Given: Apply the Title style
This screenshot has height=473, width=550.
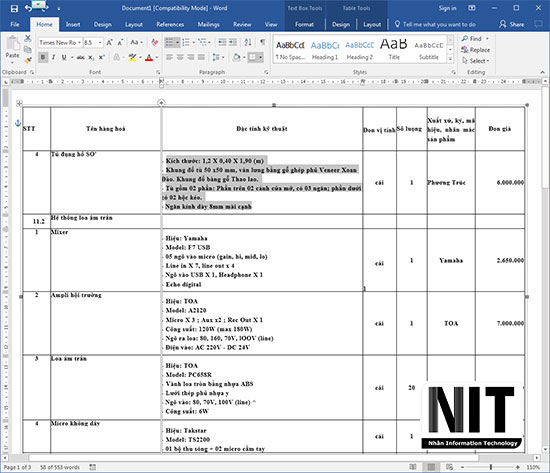Looking at the screenshot, I should pos(394,50).
